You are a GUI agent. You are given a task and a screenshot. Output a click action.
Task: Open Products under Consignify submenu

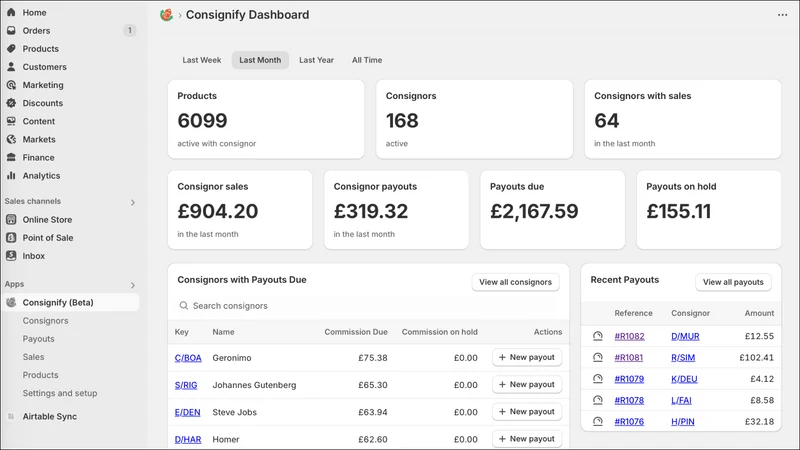pyautogui.click(x=40, y=375)
